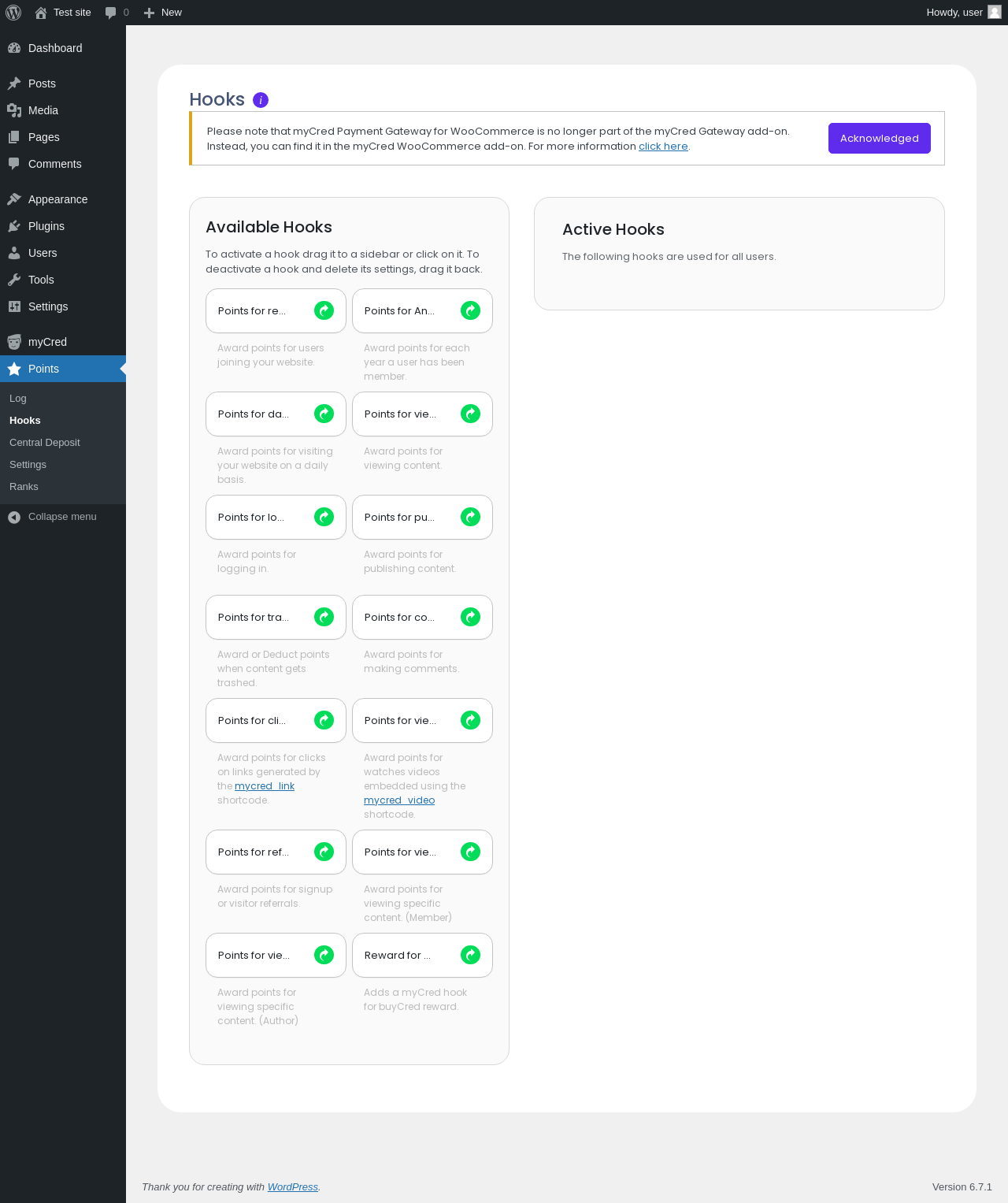Click the Points star icon
Viewport: 1008px width, 1203px height.
point(14,369)
